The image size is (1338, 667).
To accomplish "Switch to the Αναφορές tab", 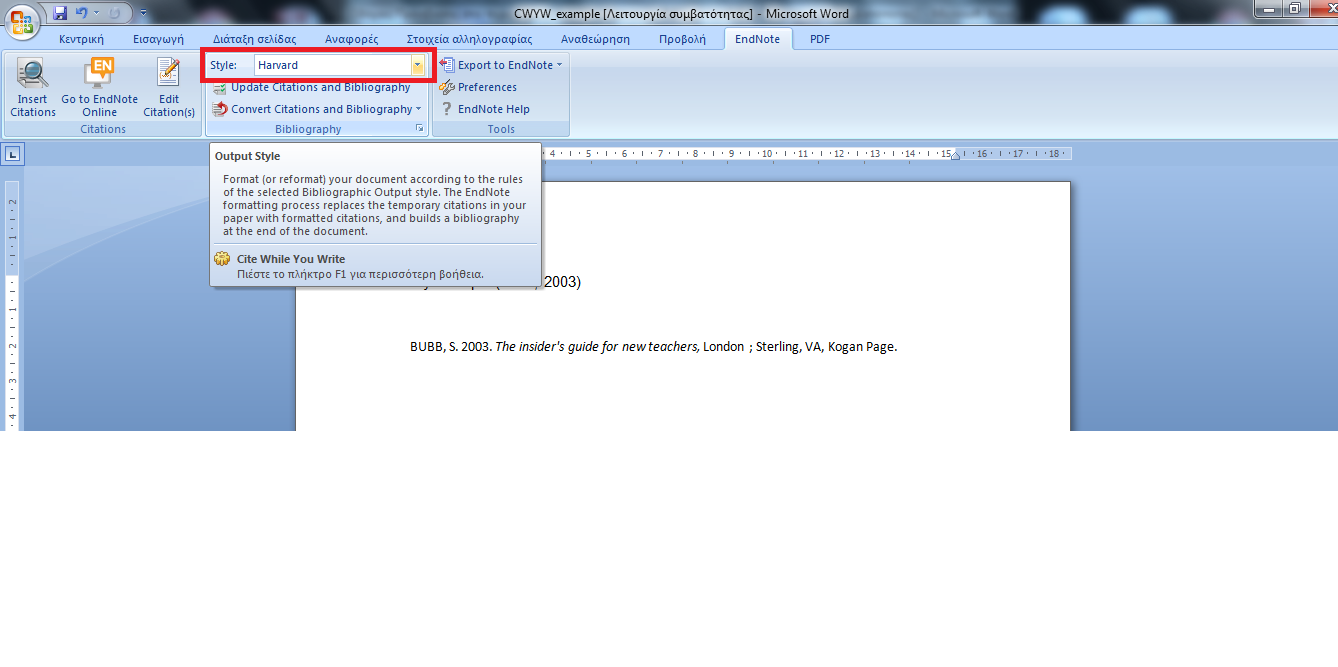I will click(351, 39).
